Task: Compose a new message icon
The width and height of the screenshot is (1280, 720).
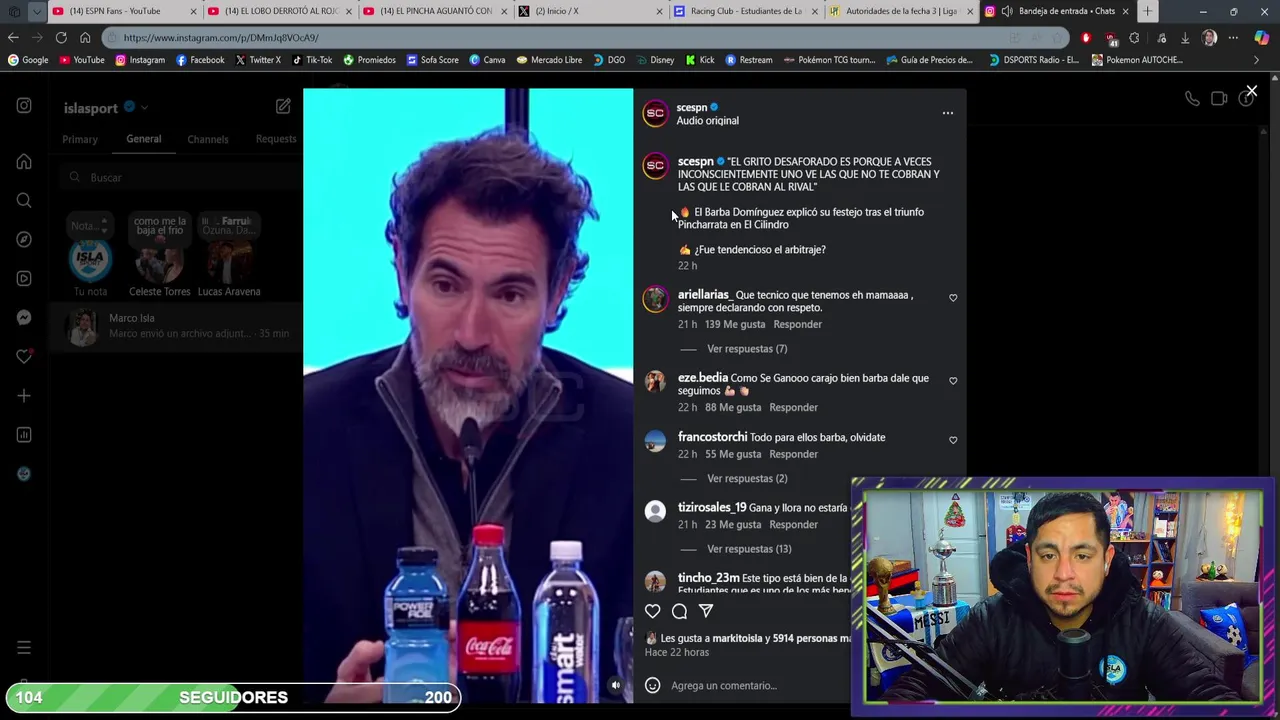Action: [283, 106]
